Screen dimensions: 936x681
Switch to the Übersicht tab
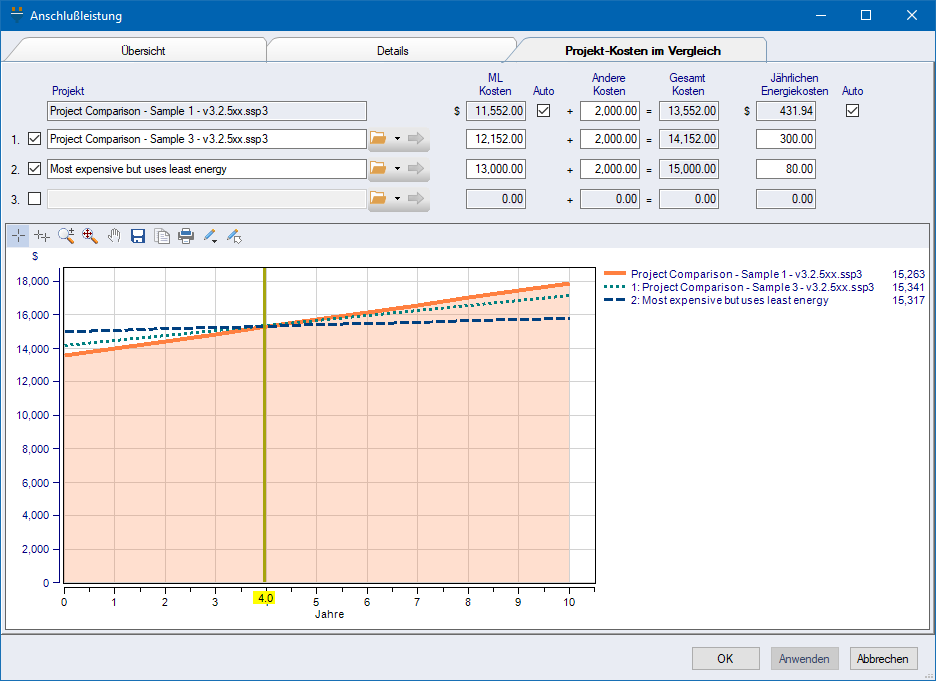144,50
